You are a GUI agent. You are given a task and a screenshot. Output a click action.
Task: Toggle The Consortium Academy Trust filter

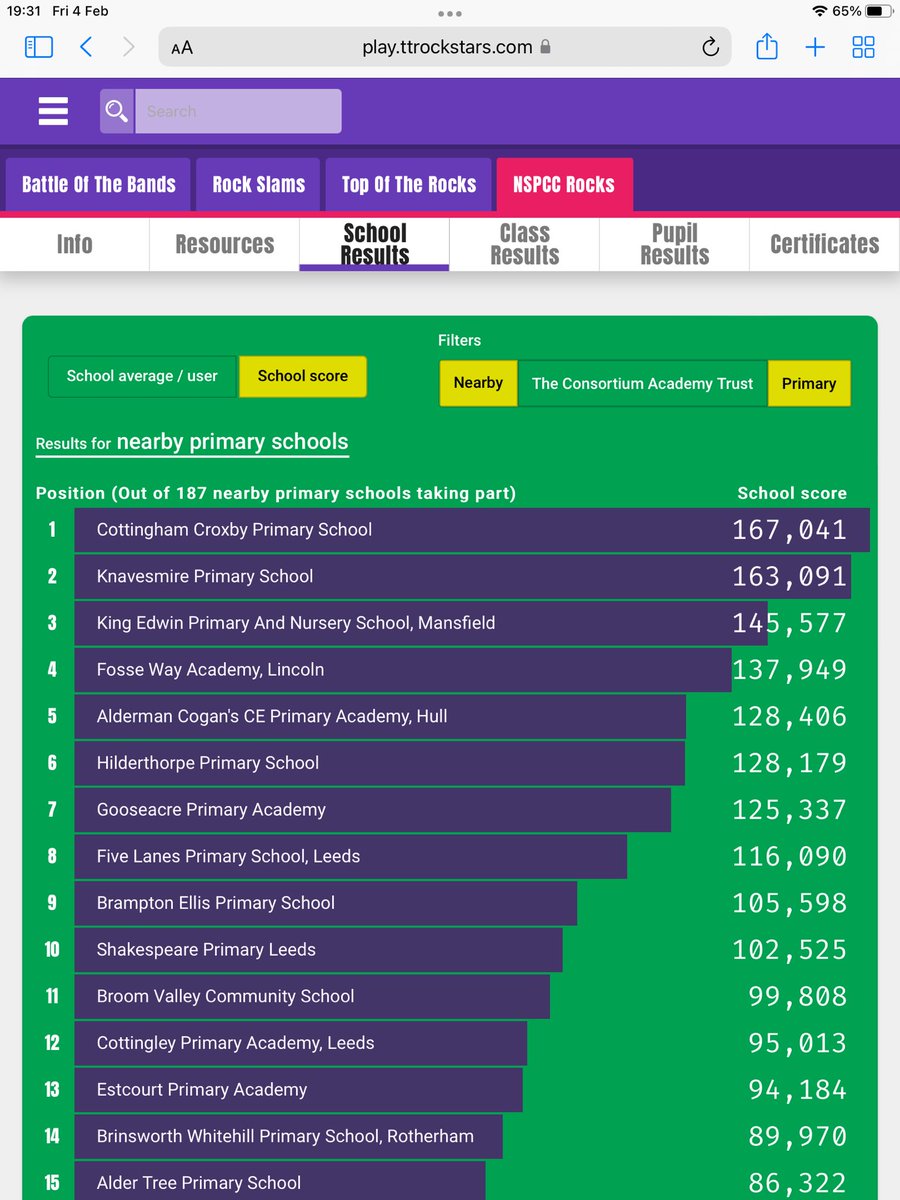click(642, 383)
